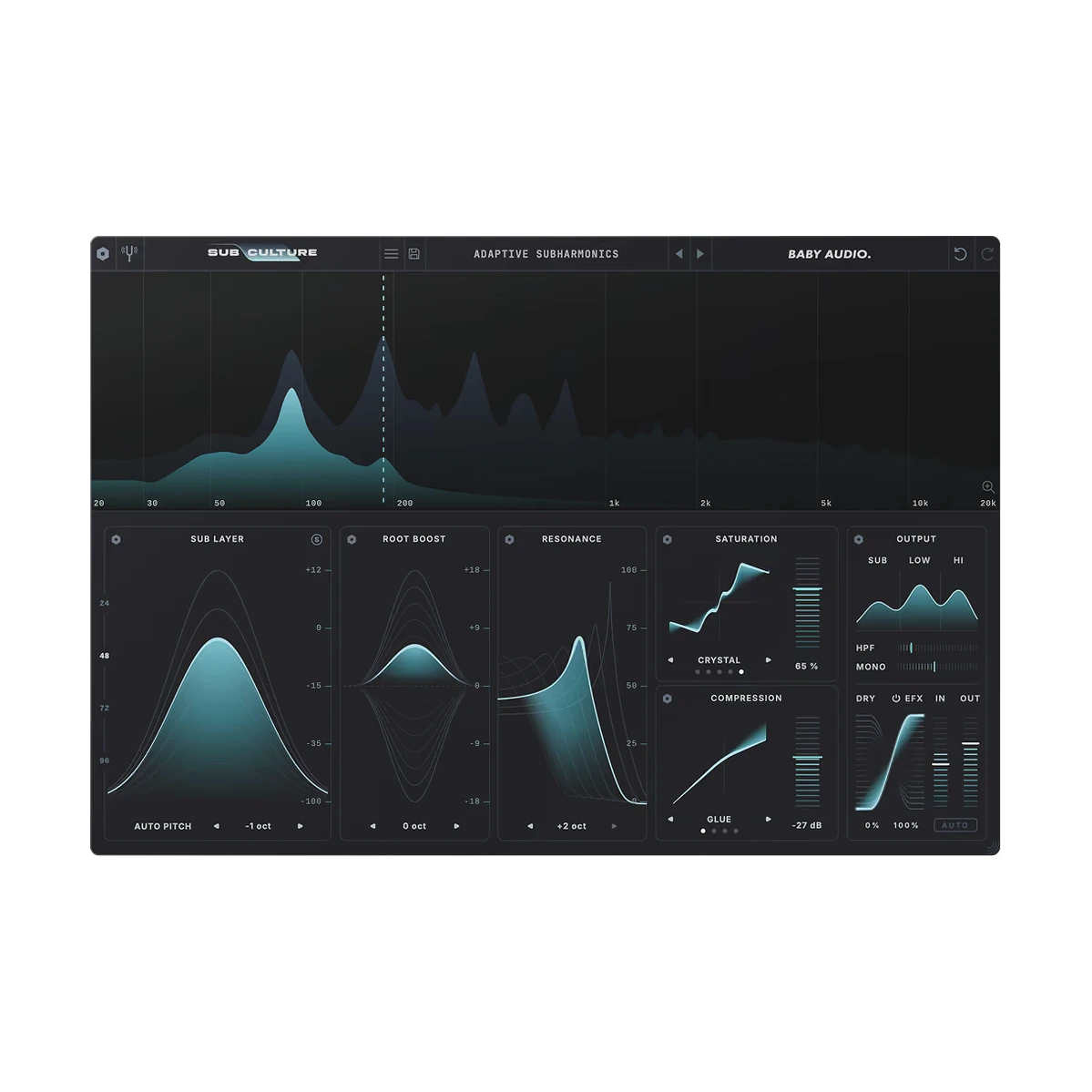
Task: Click the Compression -27 dB value
Action: coord(806,825)
